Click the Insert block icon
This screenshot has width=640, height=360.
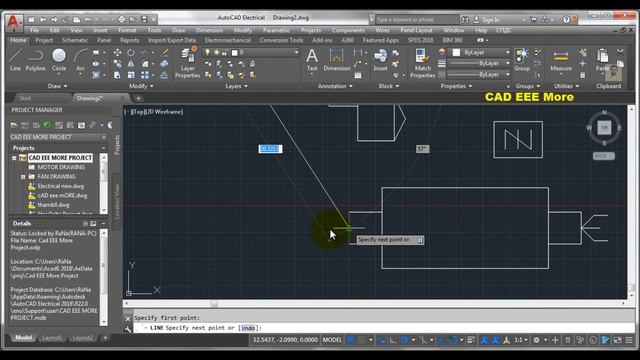[380, 60]
